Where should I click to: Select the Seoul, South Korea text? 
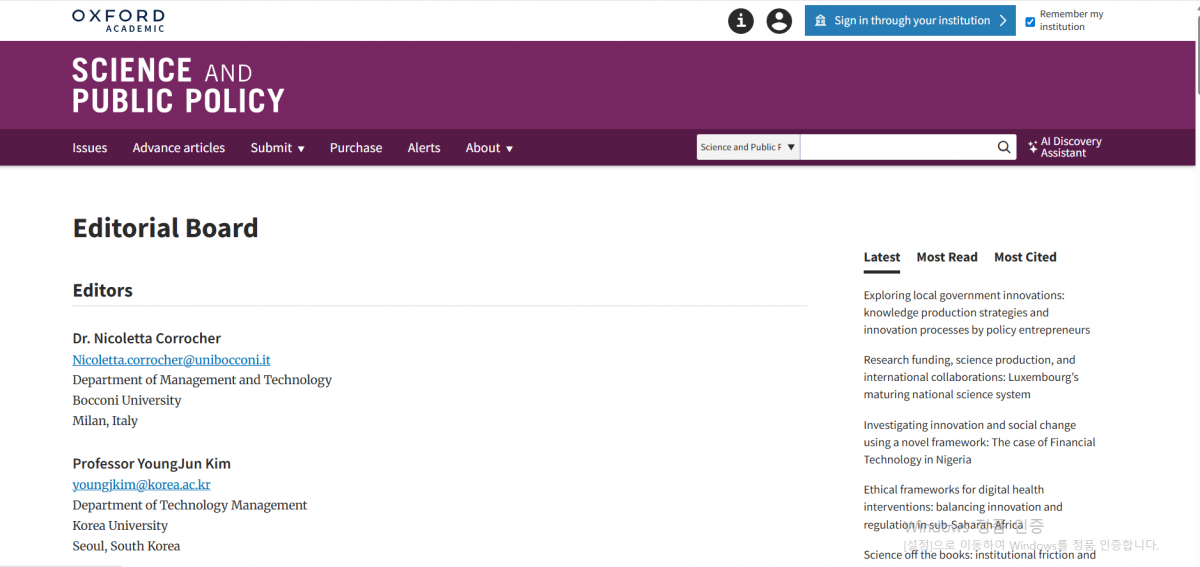click(x=126, y=546)
